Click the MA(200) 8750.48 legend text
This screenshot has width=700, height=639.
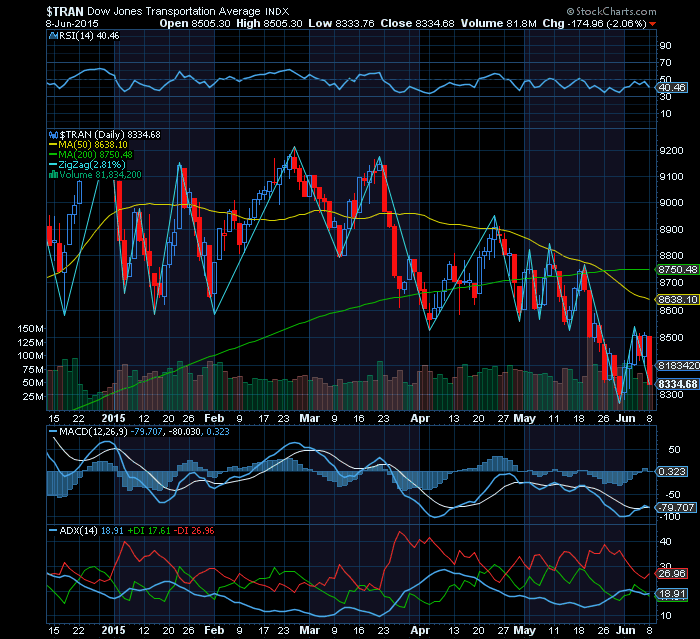[x=96, y=155]
